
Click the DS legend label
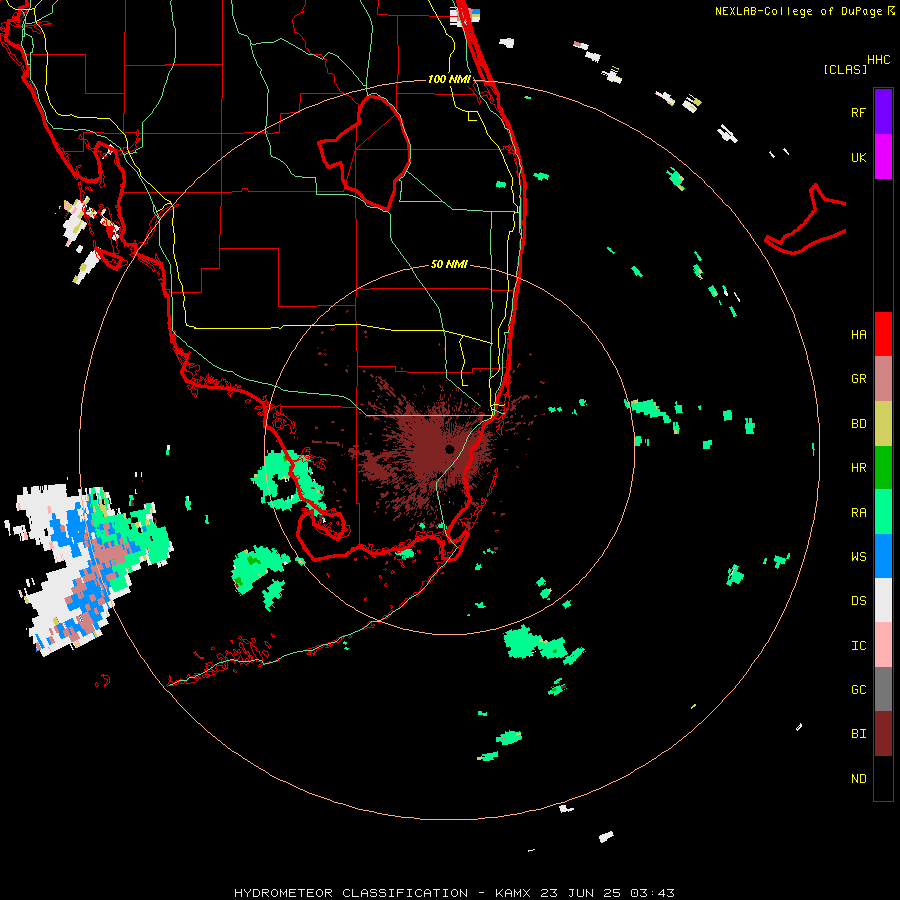(x=858, y=601)
